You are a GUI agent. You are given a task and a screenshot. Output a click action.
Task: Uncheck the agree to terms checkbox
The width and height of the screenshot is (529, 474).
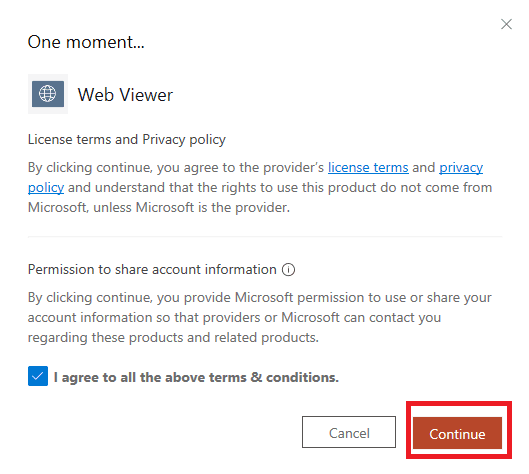click(x=38, y=376)
